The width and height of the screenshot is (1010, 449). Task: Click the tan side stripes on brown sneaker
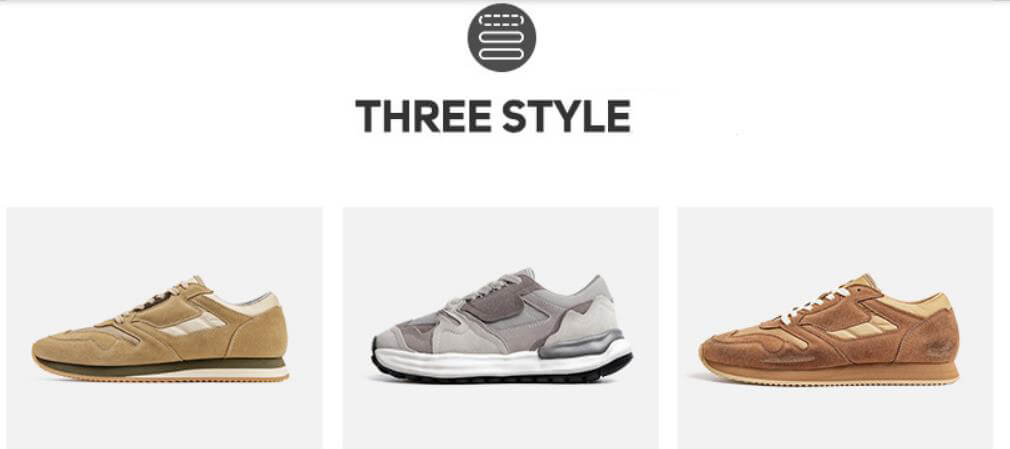(864, 327)
